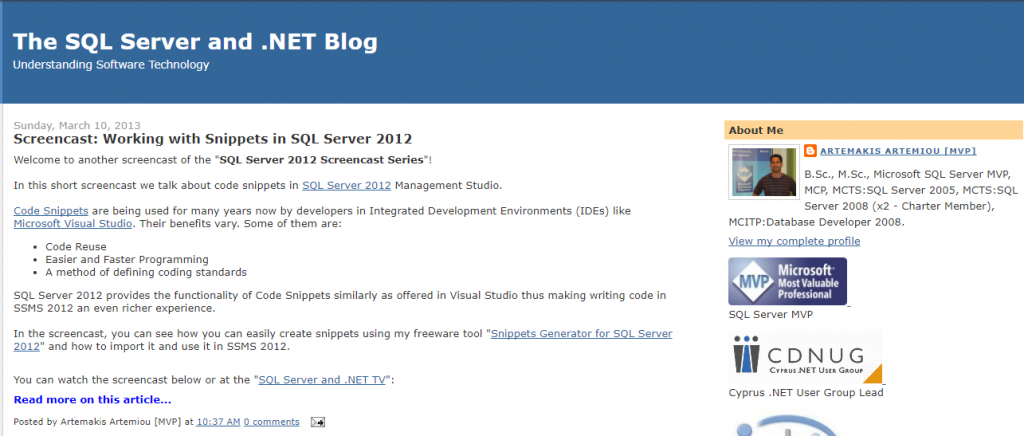Image resolution: width=1024 pixels, height=436 pixels.
Task: Select A method of defining coding standards
Action: pyautogui.click(x=146, y=272)
